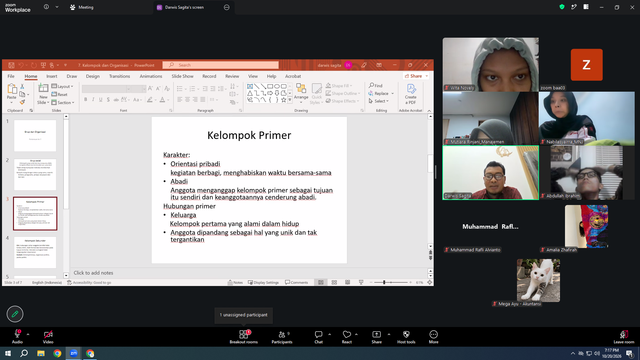Toggle text shadow S button
Image resolution: width=640 pixels, height=360 pixels.
pyautogui.click(x=108, y=100)
